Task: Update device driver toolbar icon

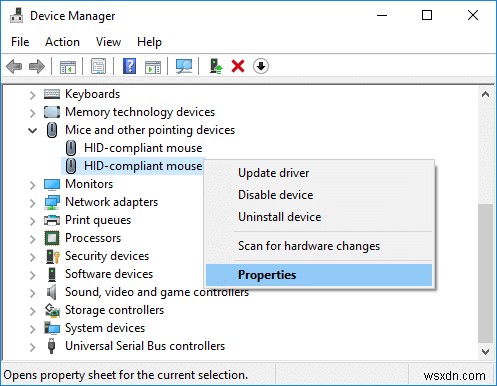Action: 216,66
